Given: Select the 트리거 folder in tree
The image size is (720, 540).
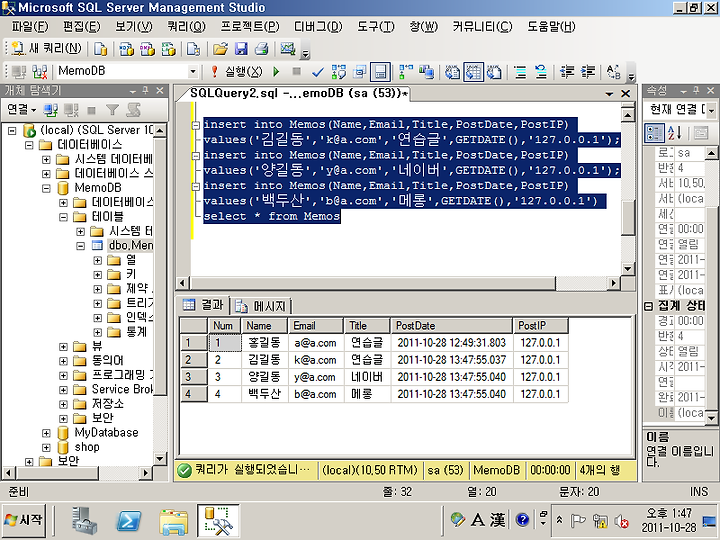Looking at the screenshot, I should coord(140,303).
